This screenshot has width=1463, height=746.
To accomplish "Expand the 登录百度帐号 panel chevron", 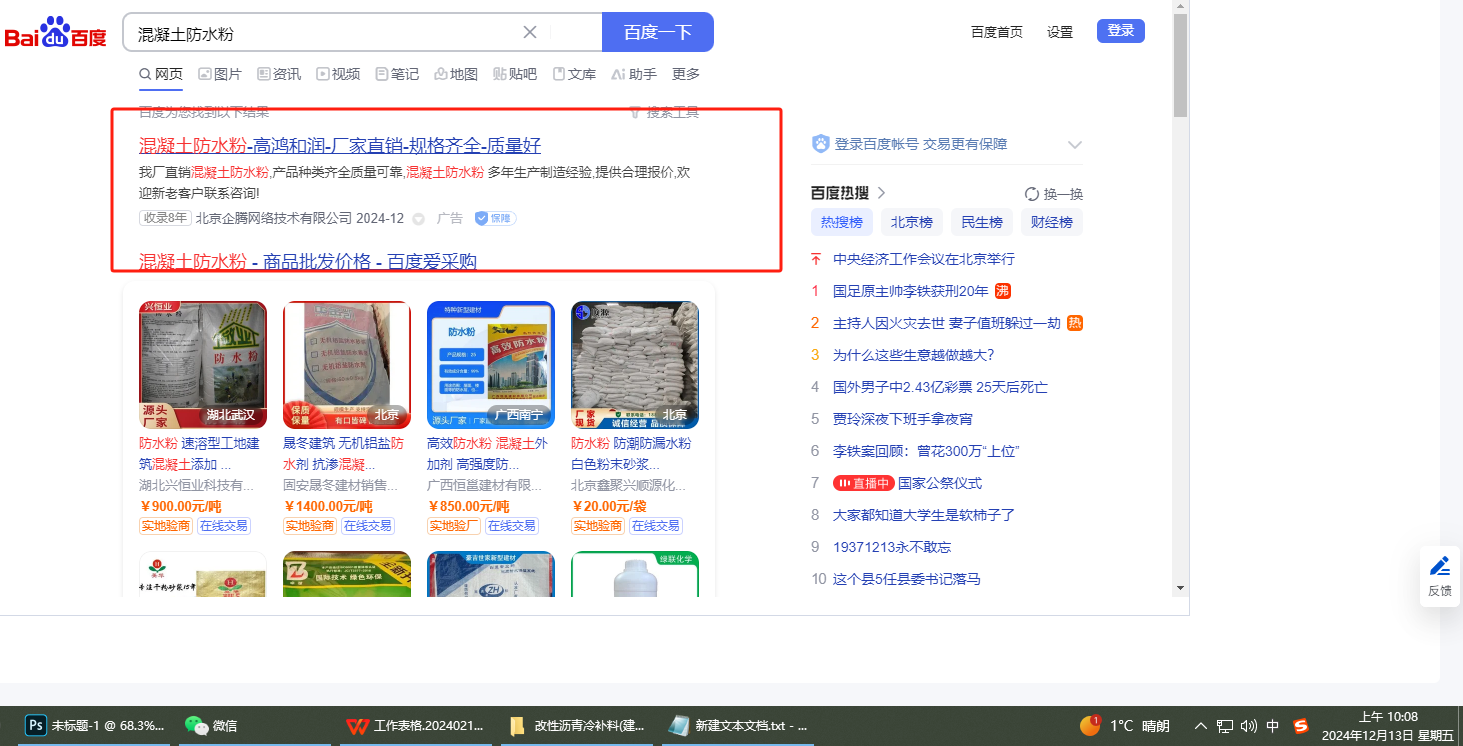I will click(1075, 145).
